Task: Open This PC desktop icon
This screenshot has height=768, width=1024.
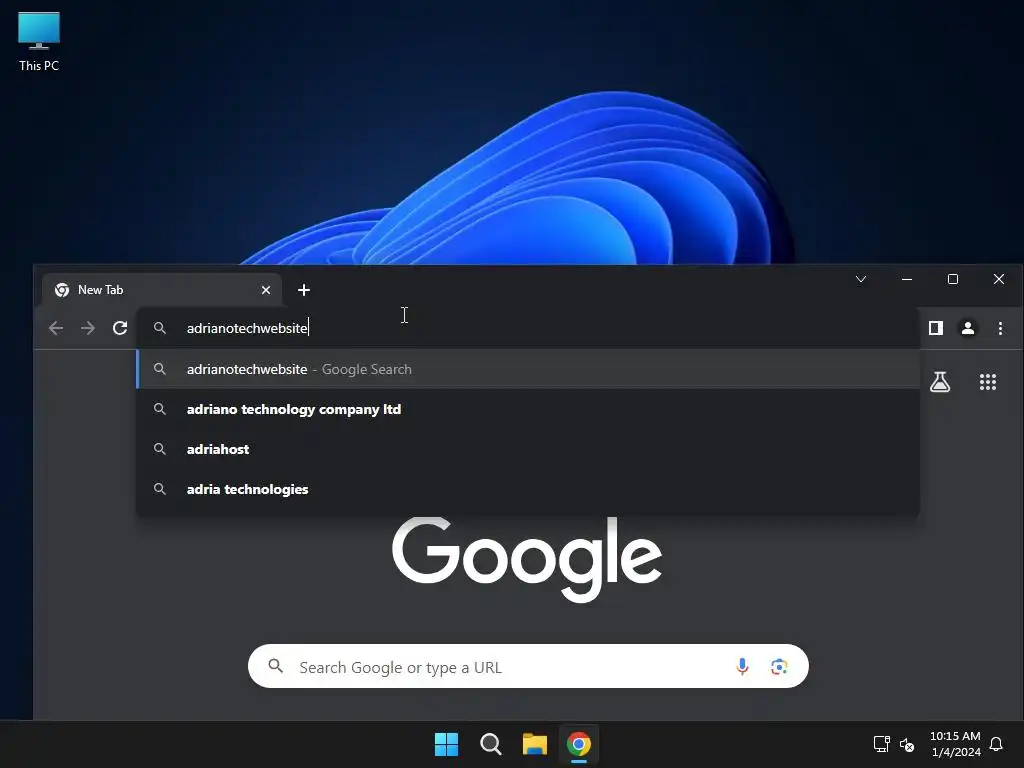Action: coord(39,42)
